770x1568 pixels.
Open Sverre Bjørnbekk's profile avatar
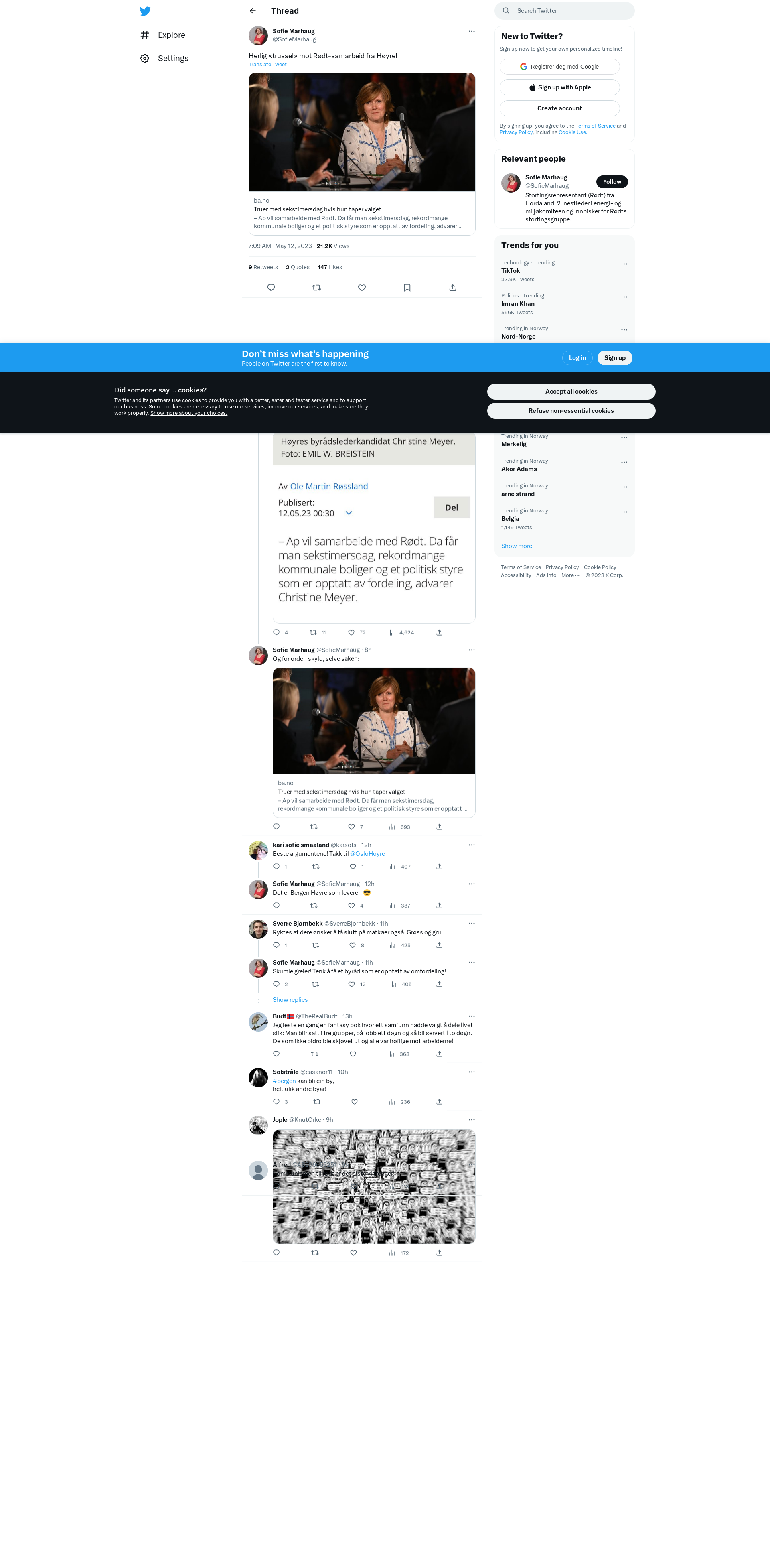(259, 930)
